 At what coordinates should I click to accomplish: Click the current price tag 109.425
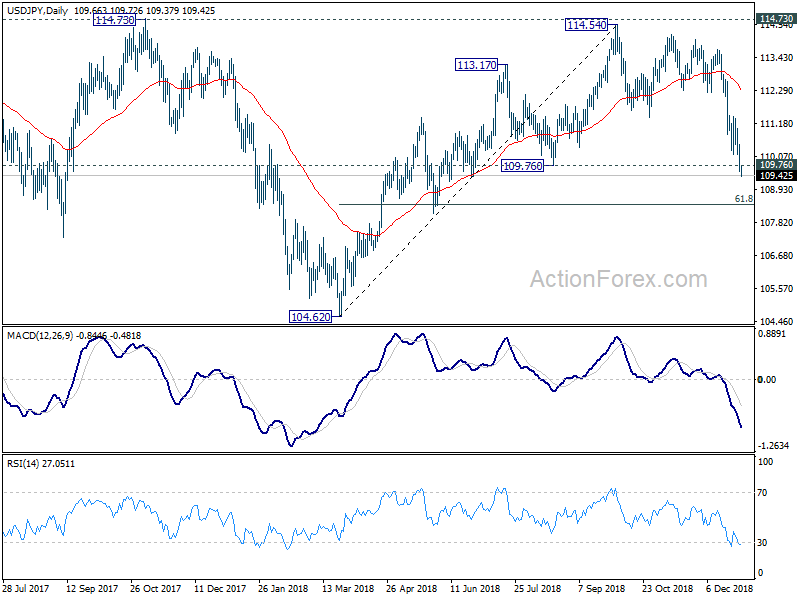(x=776, y=176)
